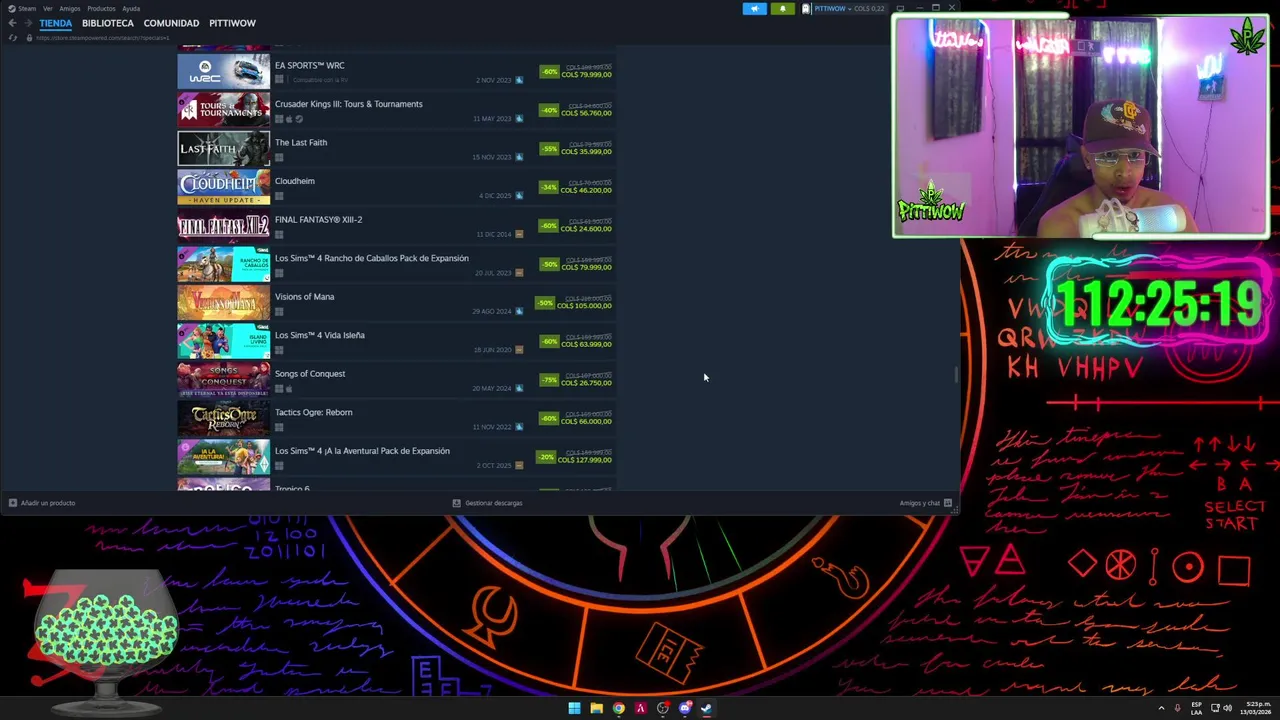Switch to the BIBLIOTECA tab
Viewport: 1280px width, 720px height.
pos(108,23)
